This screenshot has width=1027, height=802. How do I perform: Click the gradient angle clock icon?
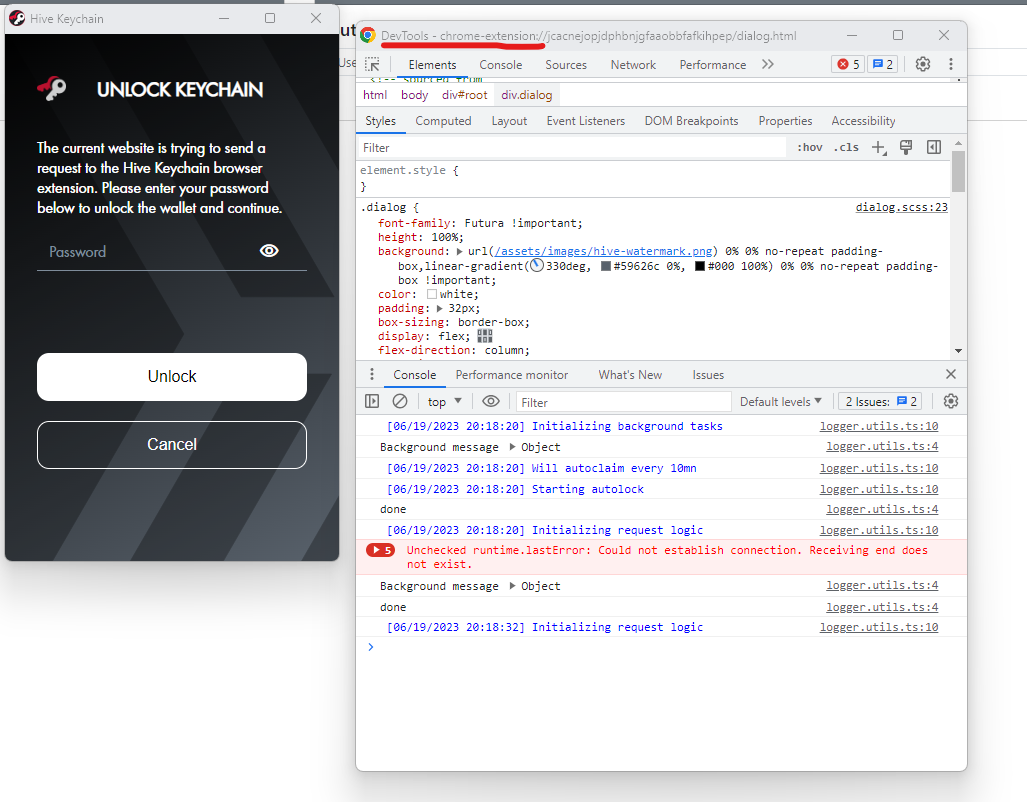(536, 265)
